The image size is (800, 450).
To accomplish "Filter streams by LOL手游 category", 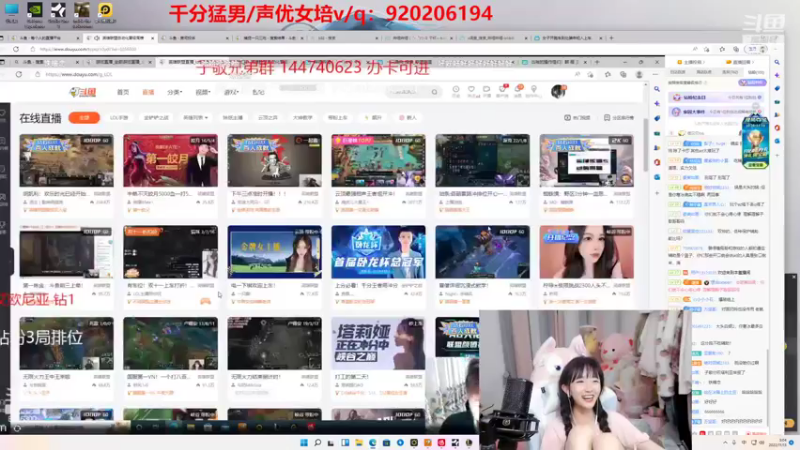I will point(119,118).
